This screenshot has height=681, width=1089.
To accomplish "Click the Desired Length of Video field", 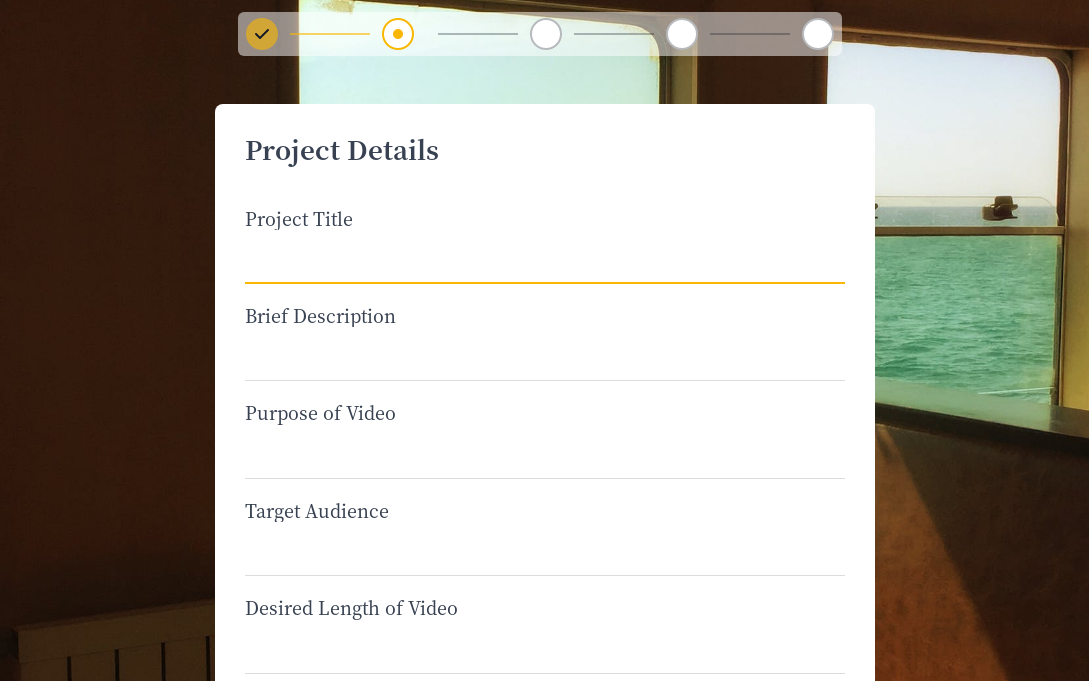I will tap(544, 650).
